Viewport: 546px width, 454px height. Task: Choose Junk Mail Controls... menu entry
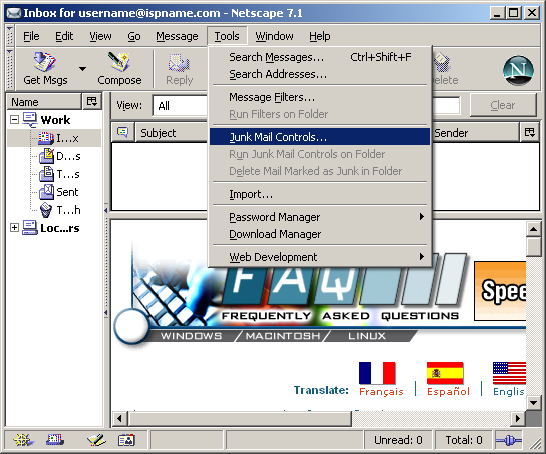[320, 137]
